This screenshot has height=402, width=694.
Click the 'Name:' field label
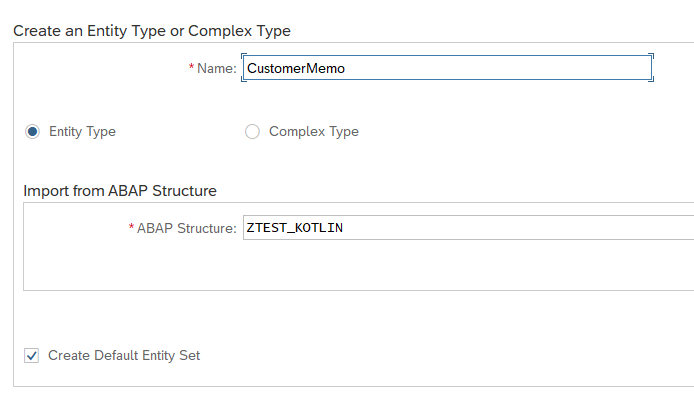217,68
